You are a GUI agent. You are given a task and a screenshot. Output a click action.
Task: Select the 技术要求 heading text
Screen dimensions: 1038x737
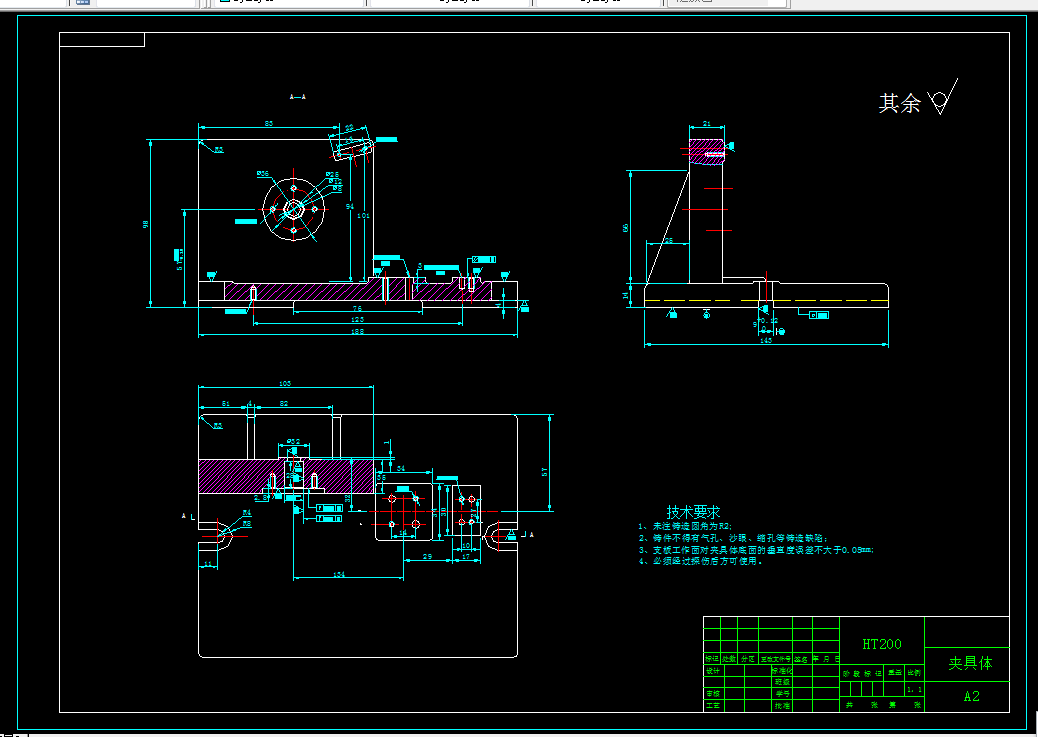click(693, 512)
